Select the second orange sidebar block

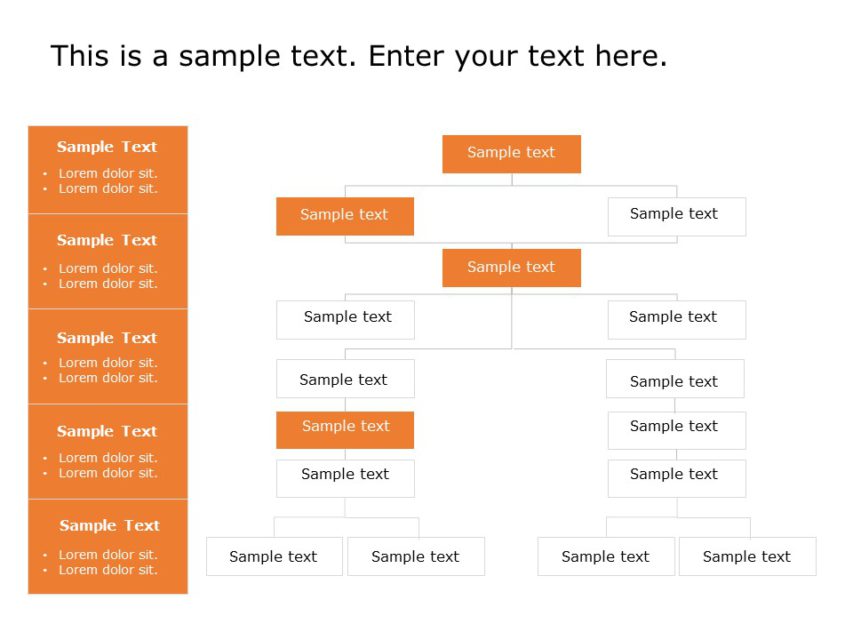(x=108, y=261)
